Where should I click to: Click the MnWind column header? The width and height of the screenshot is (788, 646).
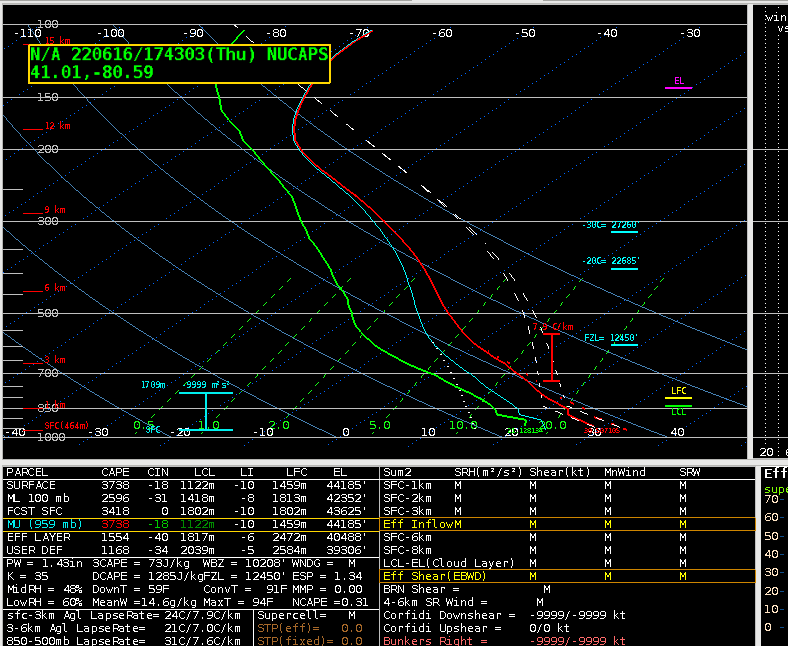point(625,473)
